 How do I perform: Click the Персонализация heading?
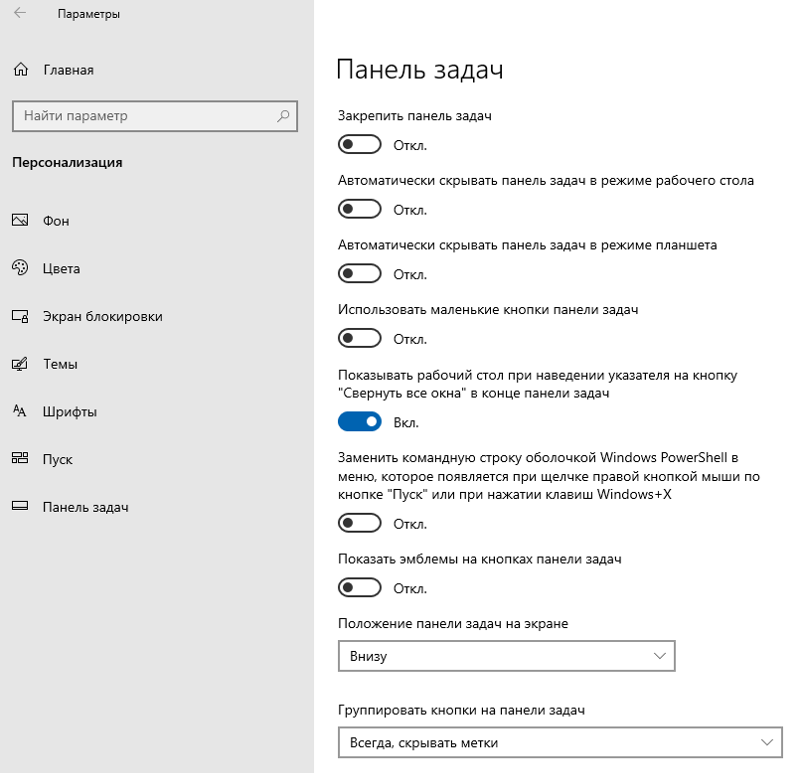[67, 162]
